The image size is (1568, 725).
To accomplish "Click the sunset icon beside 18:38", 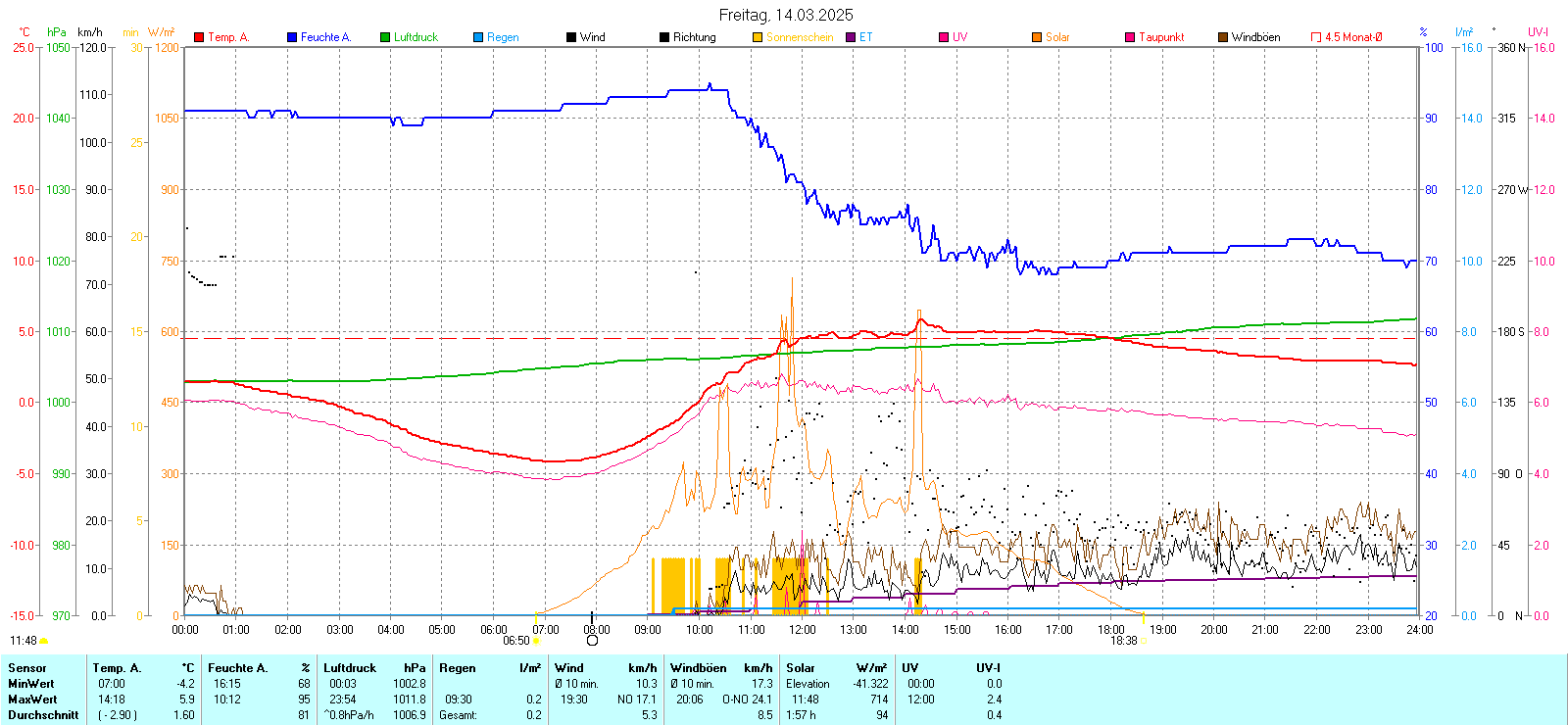I will [1144, 641].
